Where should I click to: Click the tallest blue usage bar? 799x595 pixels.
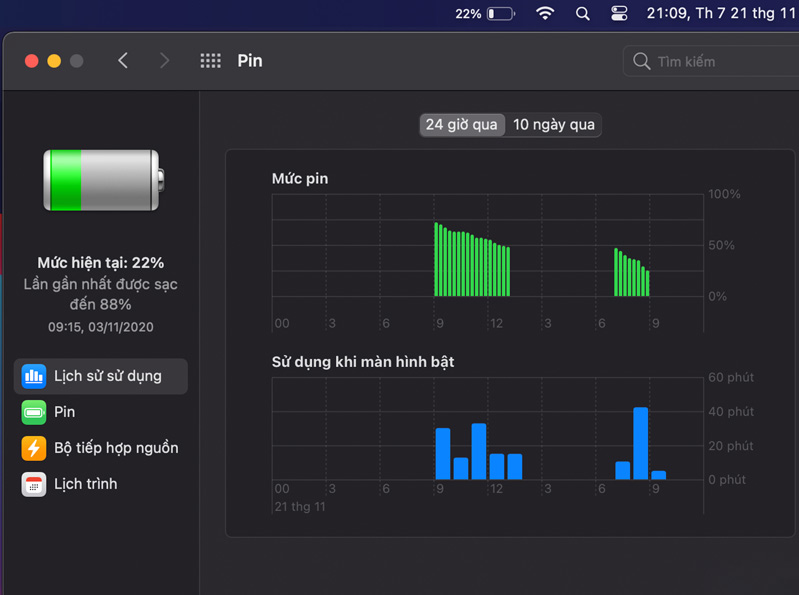click(641, 444)
